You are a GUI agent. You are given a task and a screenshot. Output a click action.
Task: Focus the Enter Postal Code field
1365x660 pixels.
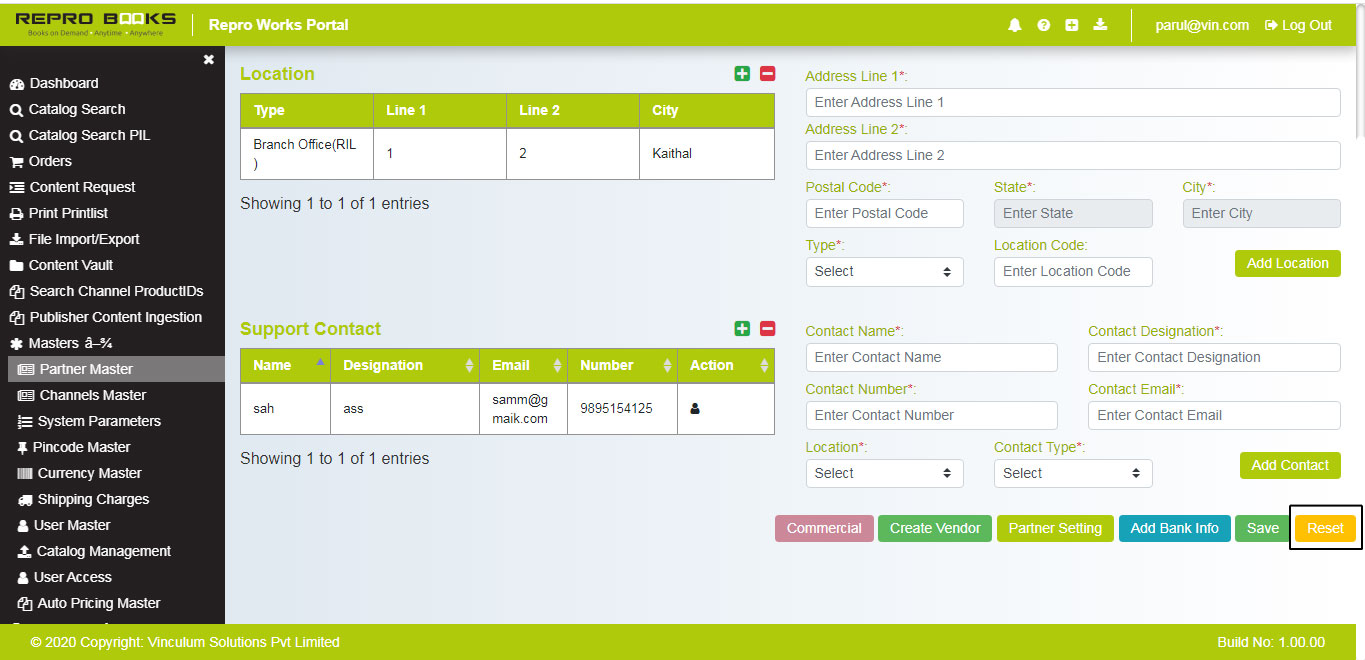tap(884, 214)
